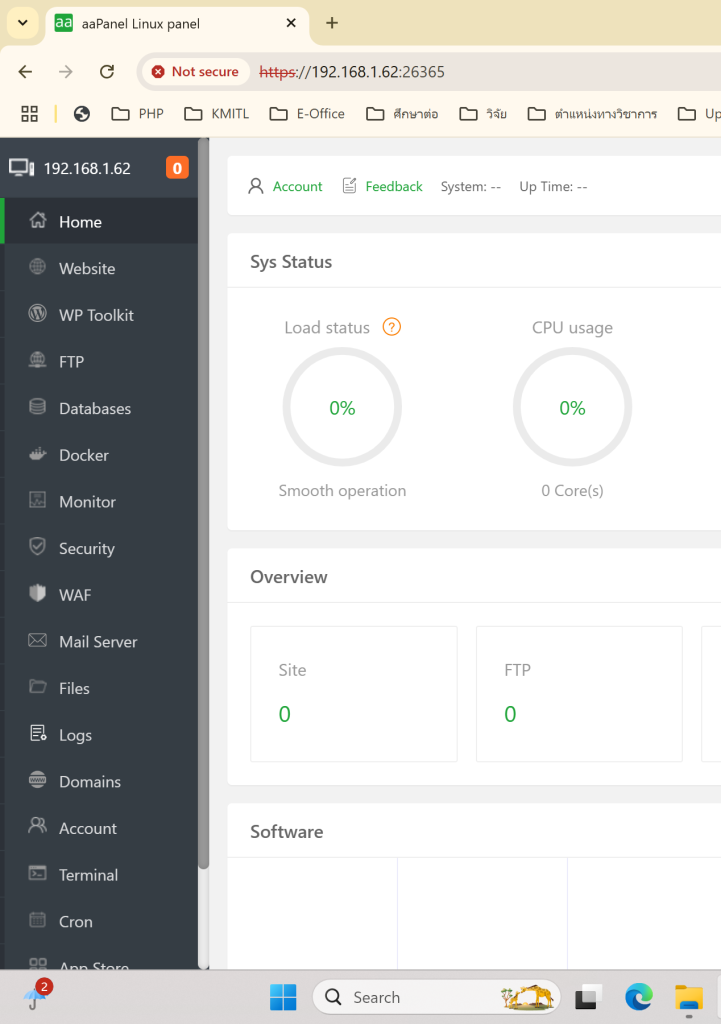Click the Up Time status text
Viewport: 721px width, 1024px height.
click(x=553, y=186)
